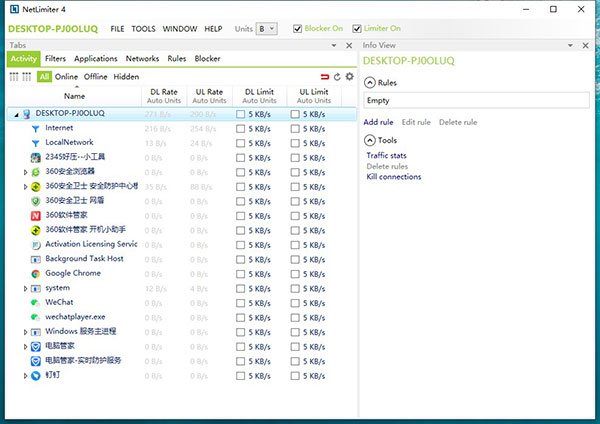The width and height of the screenshot is (600, 424).
Task: Click the Add rule link
Action: click(x=378, y=122)
